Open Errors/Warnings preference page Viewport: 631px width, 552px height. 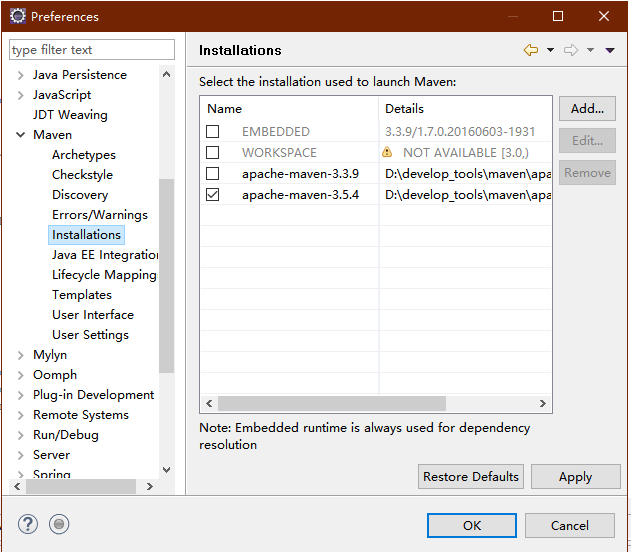[100, 215]
